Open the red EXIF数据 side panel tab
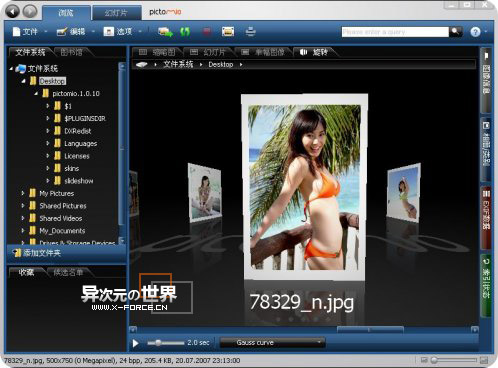 pyautogui.click(x=486, y=217)
